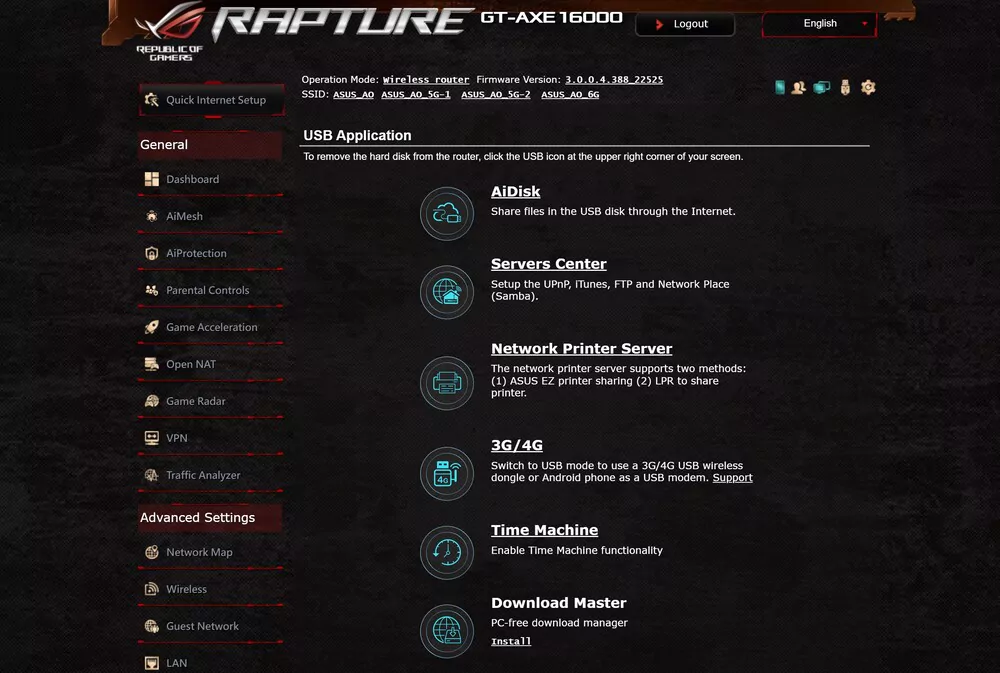The height and width of the screenshot is (673, 1000).
Task: Click the users status icon in header
Action: (798, 87)
